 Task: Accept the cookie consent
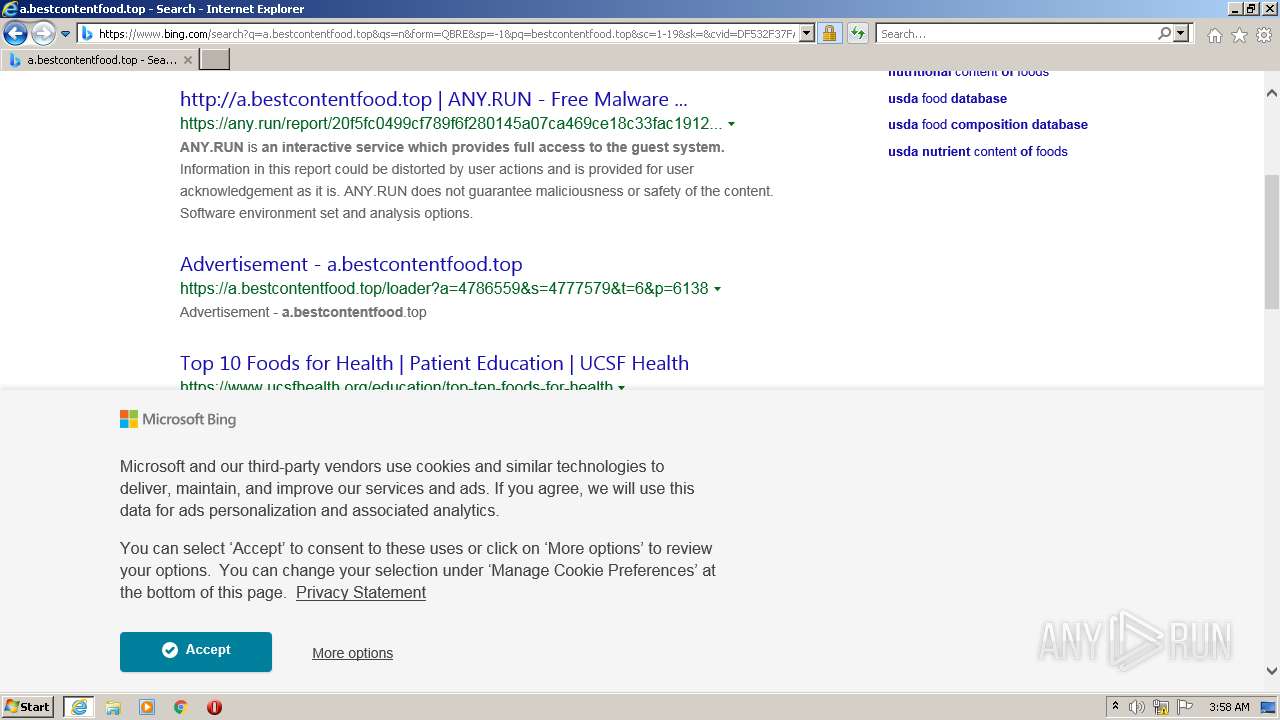196,651
